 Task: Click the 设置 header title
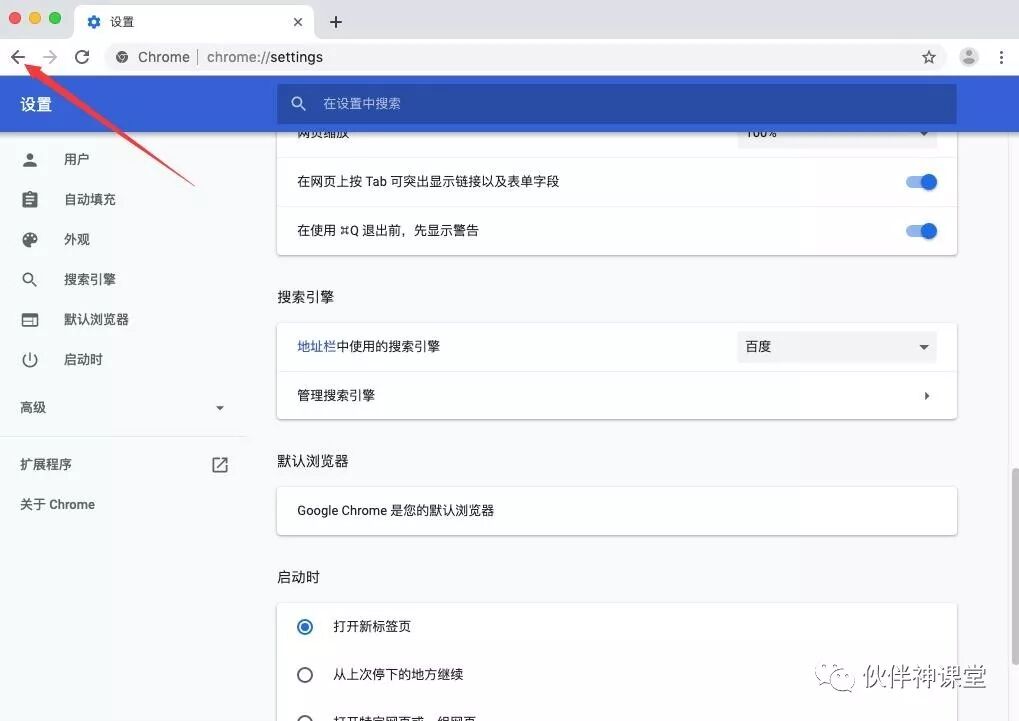(36, 104)
